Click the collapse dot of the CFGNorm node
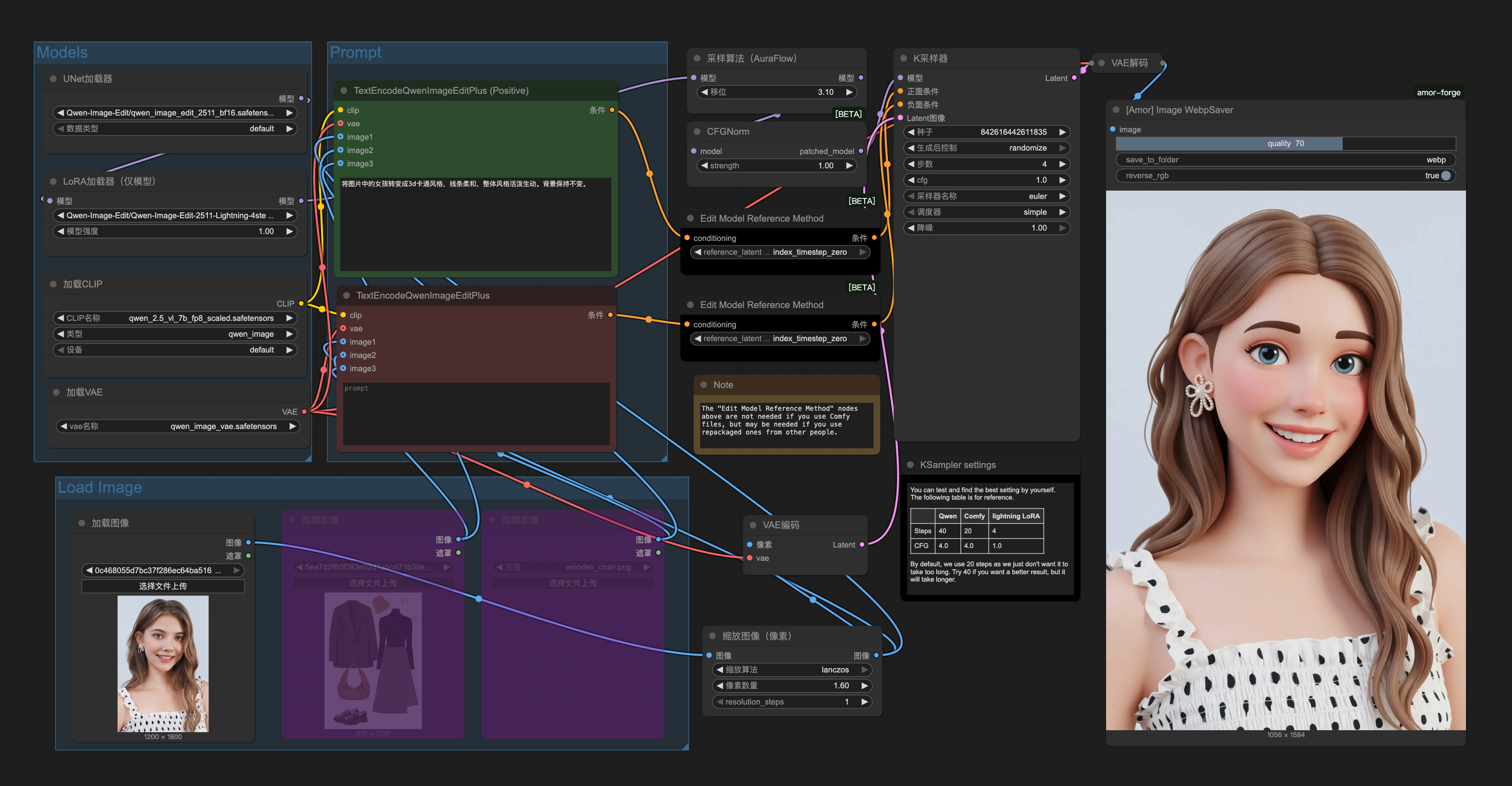The width and height of the screenshot is (1512, 786). coord(697,131)
